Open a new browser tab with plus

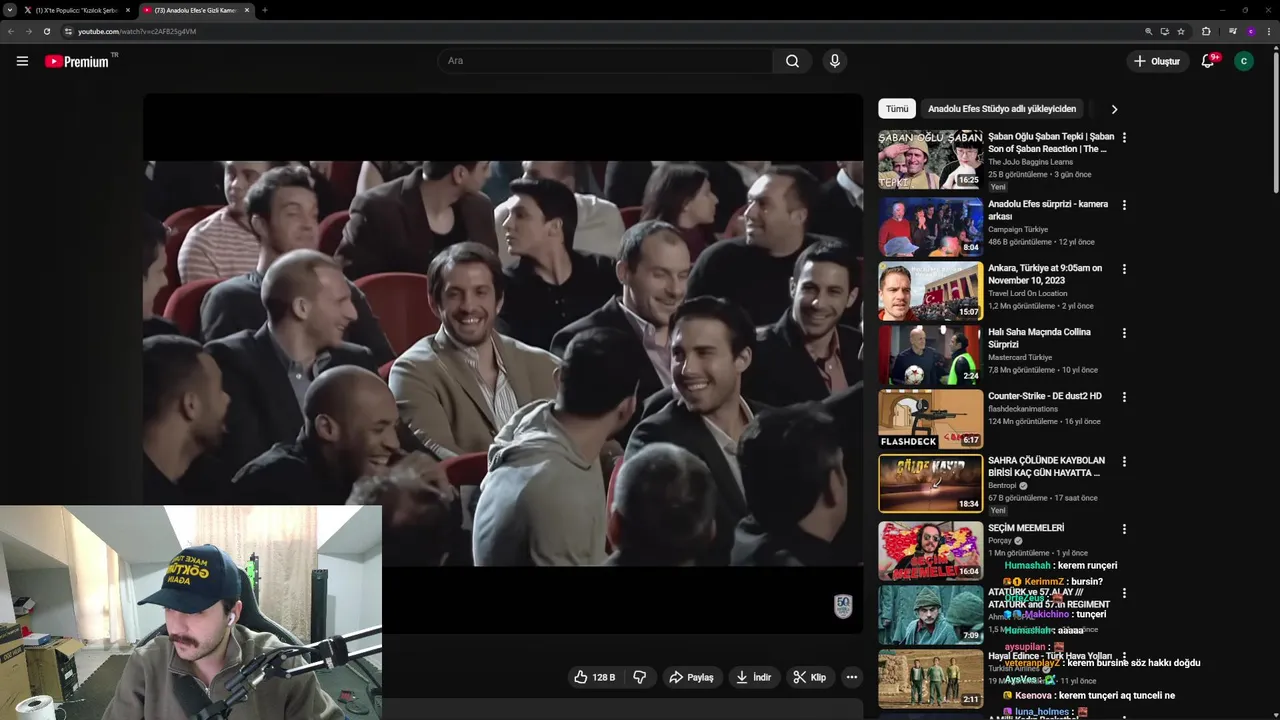(x=264, y=10)
